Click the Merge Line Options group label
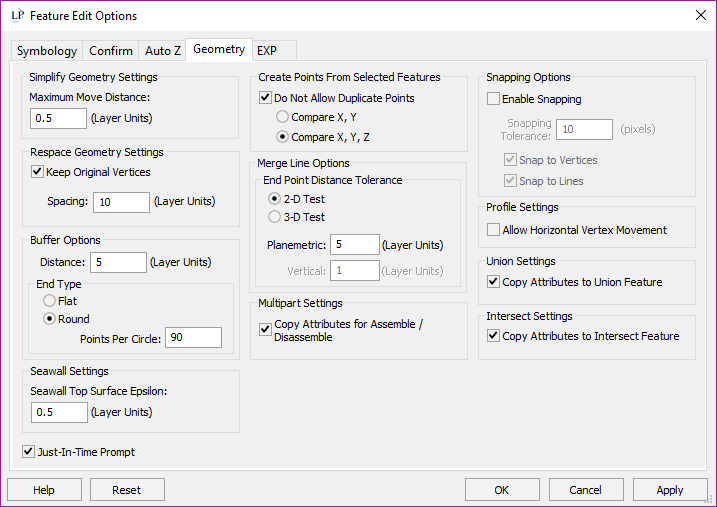The image size is (717, 507). point(303,163)
